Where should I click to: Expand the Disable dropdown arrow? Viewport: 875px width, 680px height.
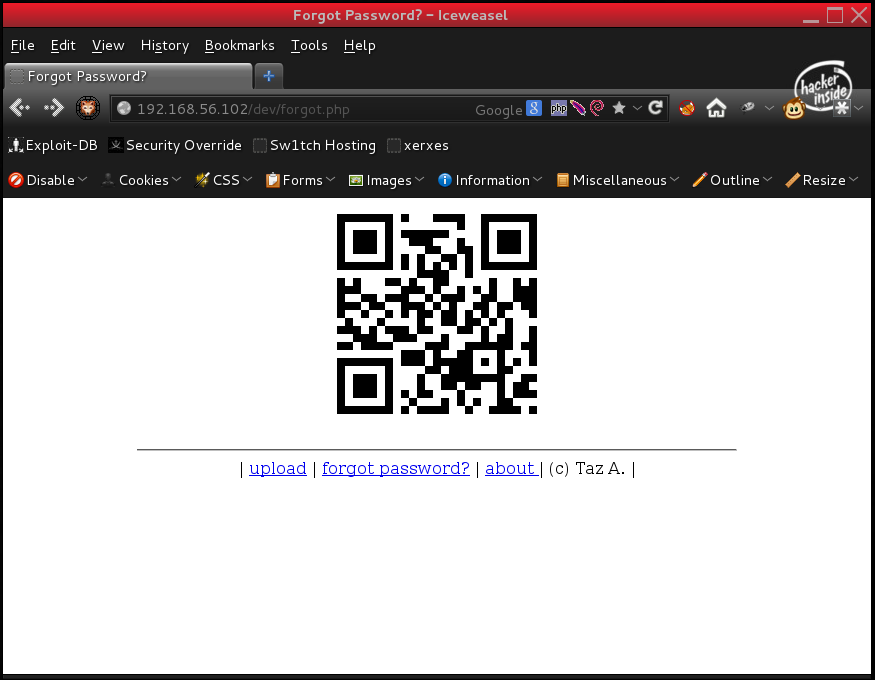83,180
